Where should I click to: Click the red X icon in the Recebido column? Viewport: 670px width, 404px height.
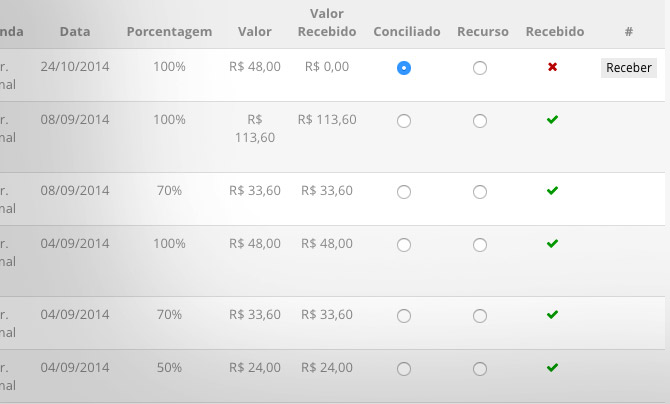coord(552,67)
